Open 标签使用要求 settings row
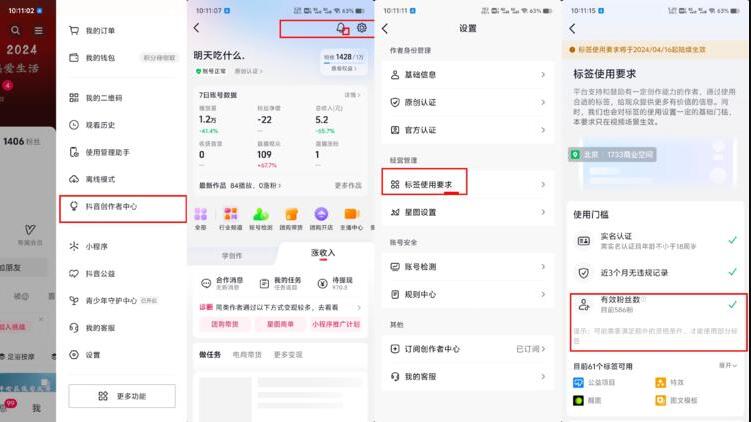The image size is (751, 422). pos(467,184)
